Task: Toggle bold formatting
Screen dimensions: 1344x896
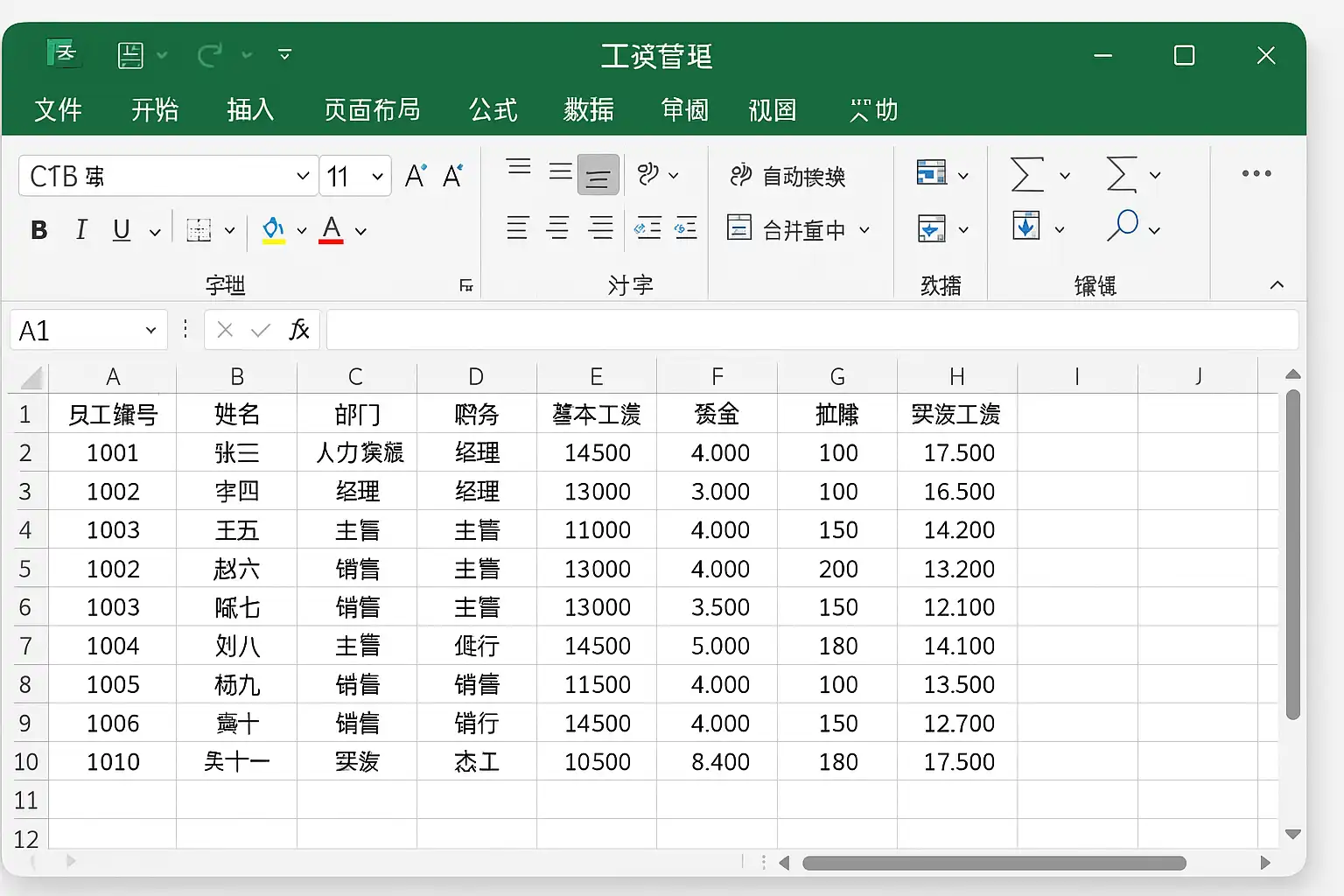Action: [39, 230]
